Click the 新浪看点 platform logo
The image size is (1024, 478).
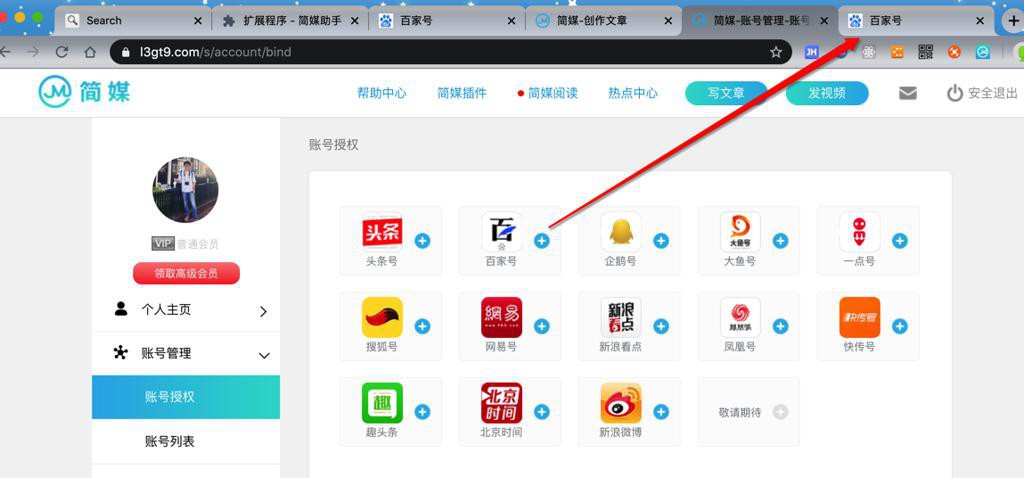(x=621, y=317)
